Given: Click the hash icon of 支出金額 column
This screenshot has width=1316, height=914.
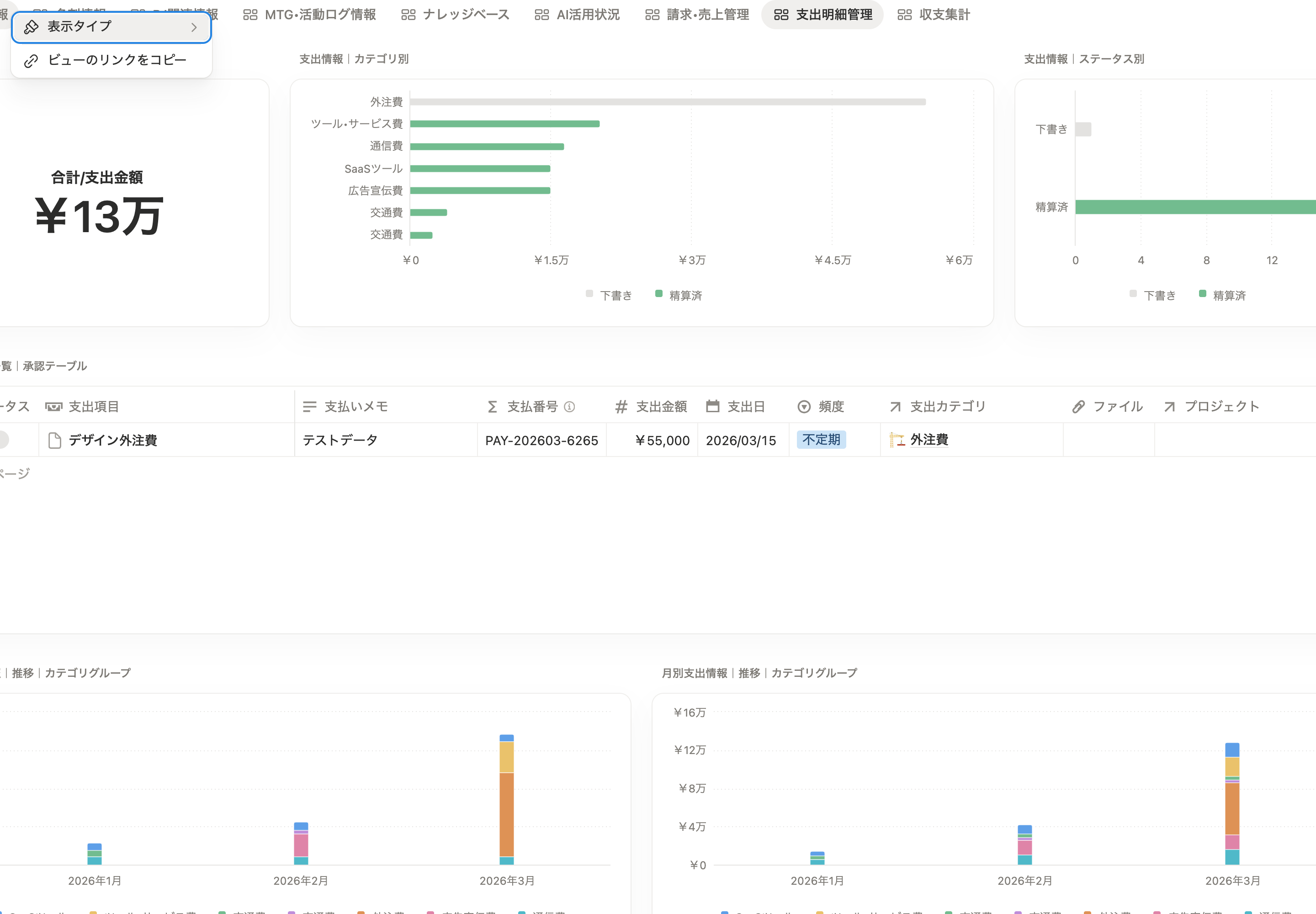Looking at the screenshot, I should click(621, 407).
